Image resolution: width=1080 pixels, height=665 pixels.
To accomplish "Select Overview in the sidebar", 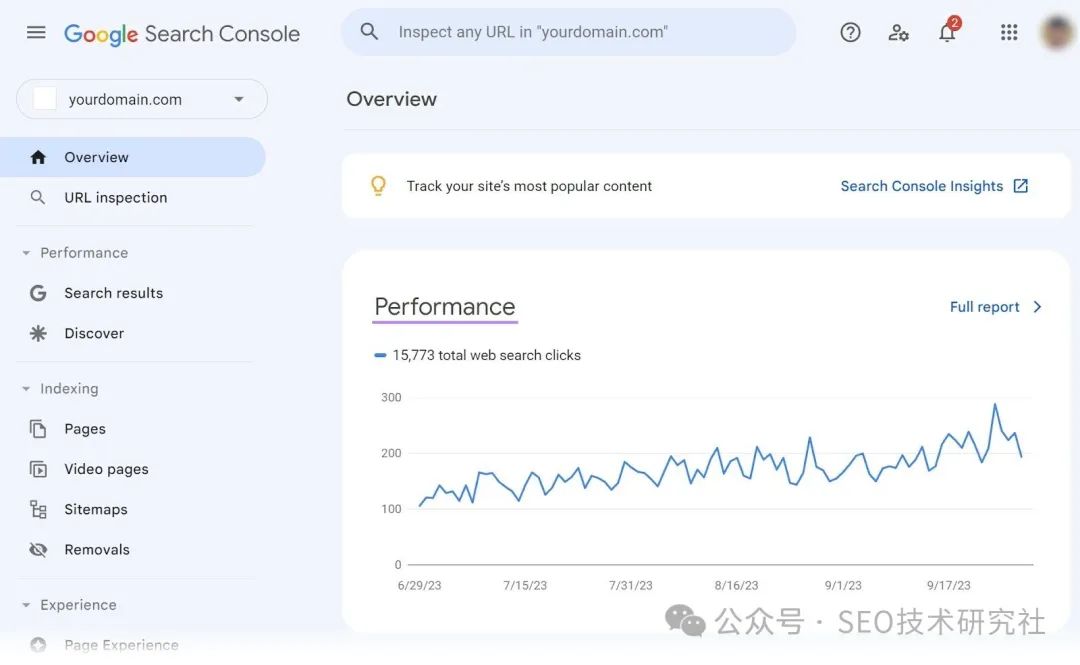I will 96,157.
